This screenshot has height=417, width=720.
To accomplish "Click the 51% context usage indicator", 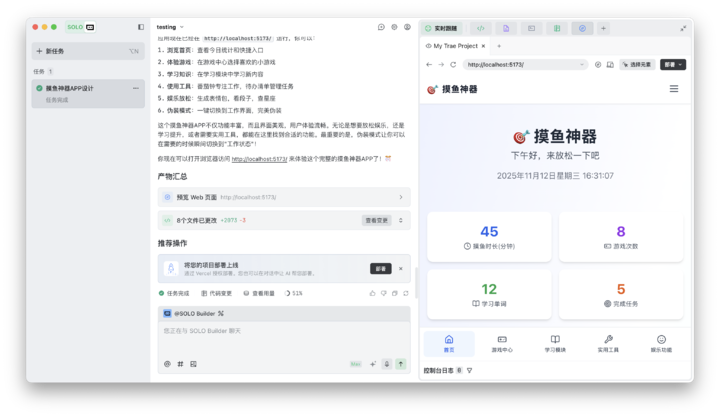I will pyautogui.click(x=293, y=293).
